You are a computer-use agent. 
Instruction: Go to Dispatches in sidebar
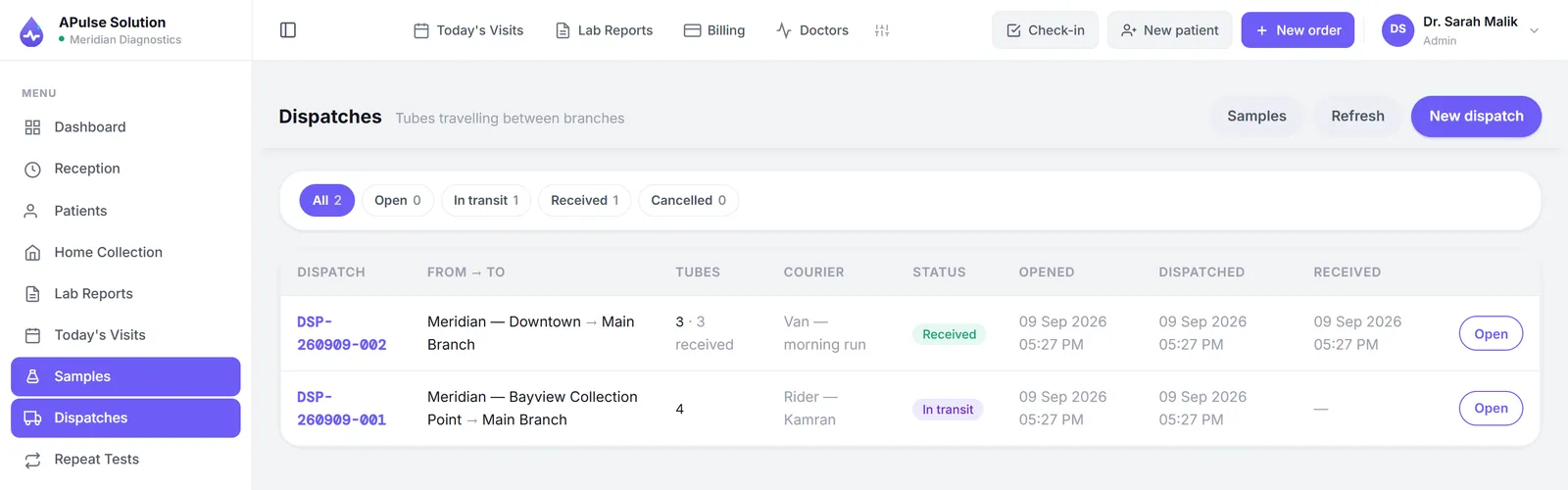pyautogui.click(x=125, y=417)
